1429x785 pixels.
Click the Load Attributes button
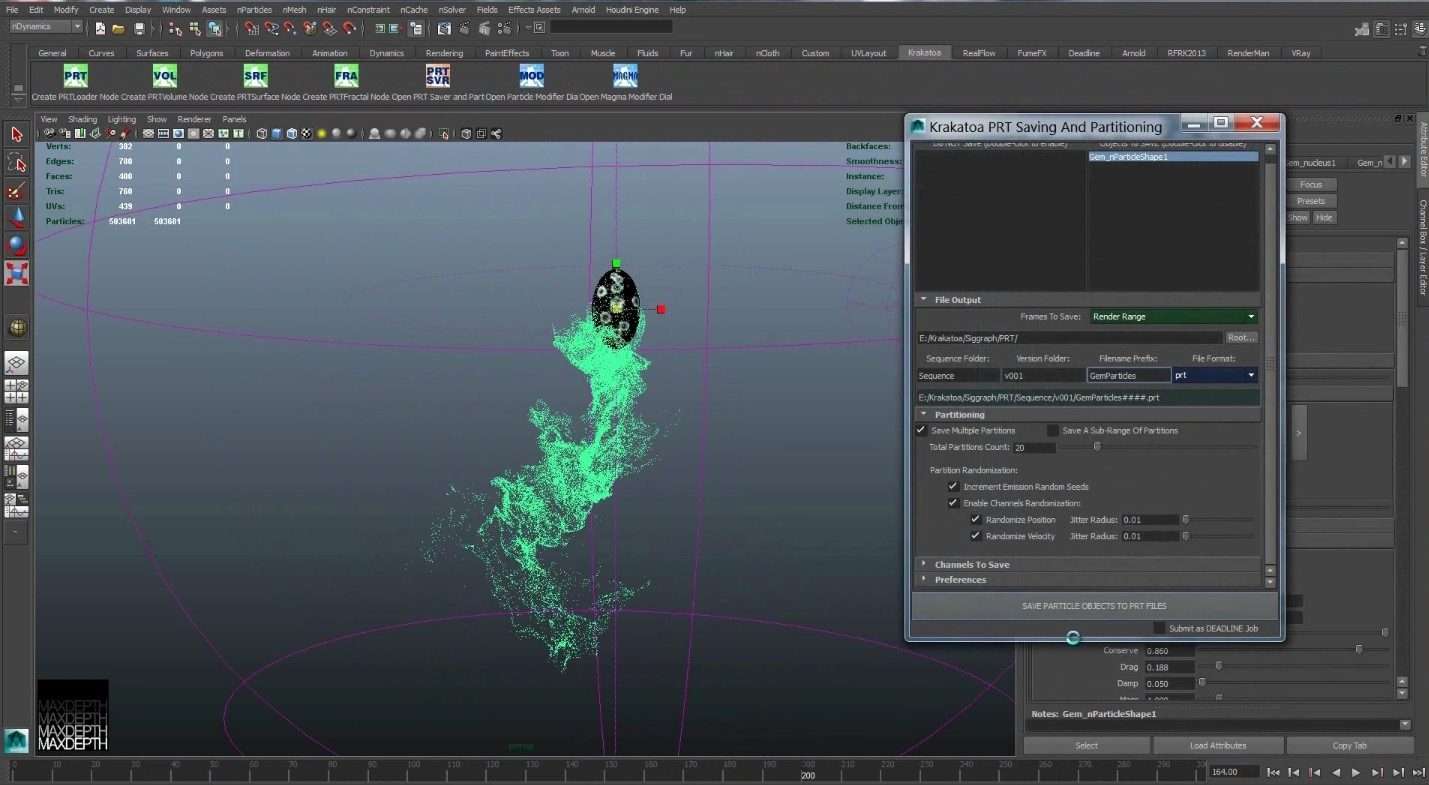tap(1218, 745)
